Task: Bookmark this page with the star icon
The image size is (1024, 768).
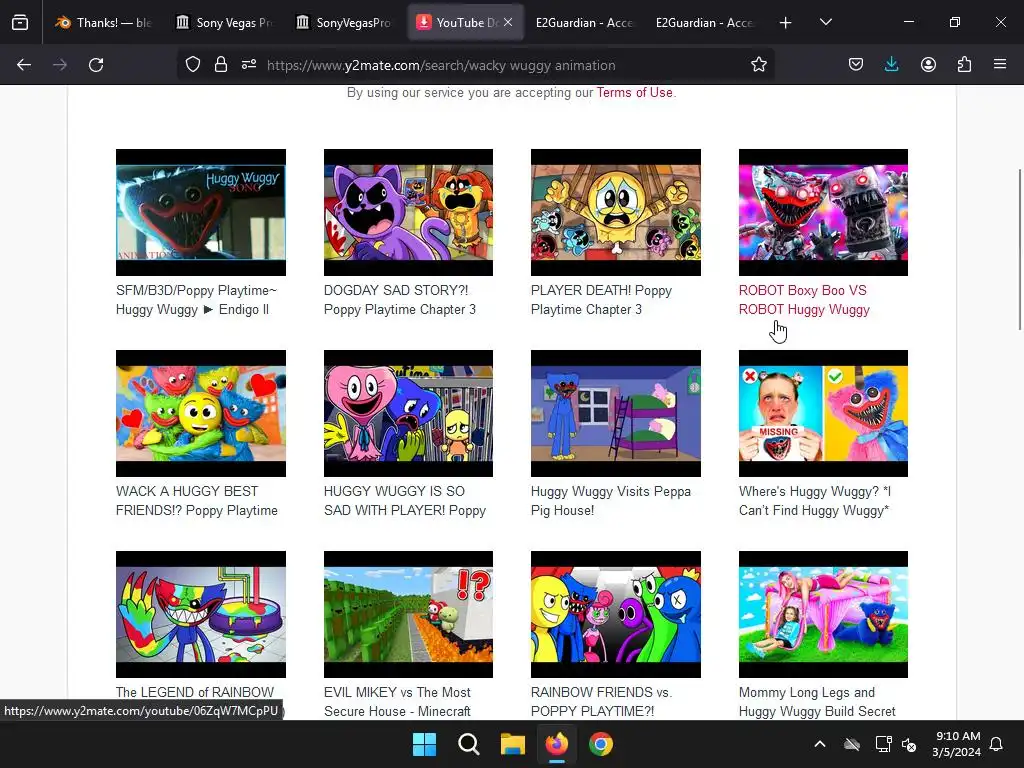Action: (758, 65)
